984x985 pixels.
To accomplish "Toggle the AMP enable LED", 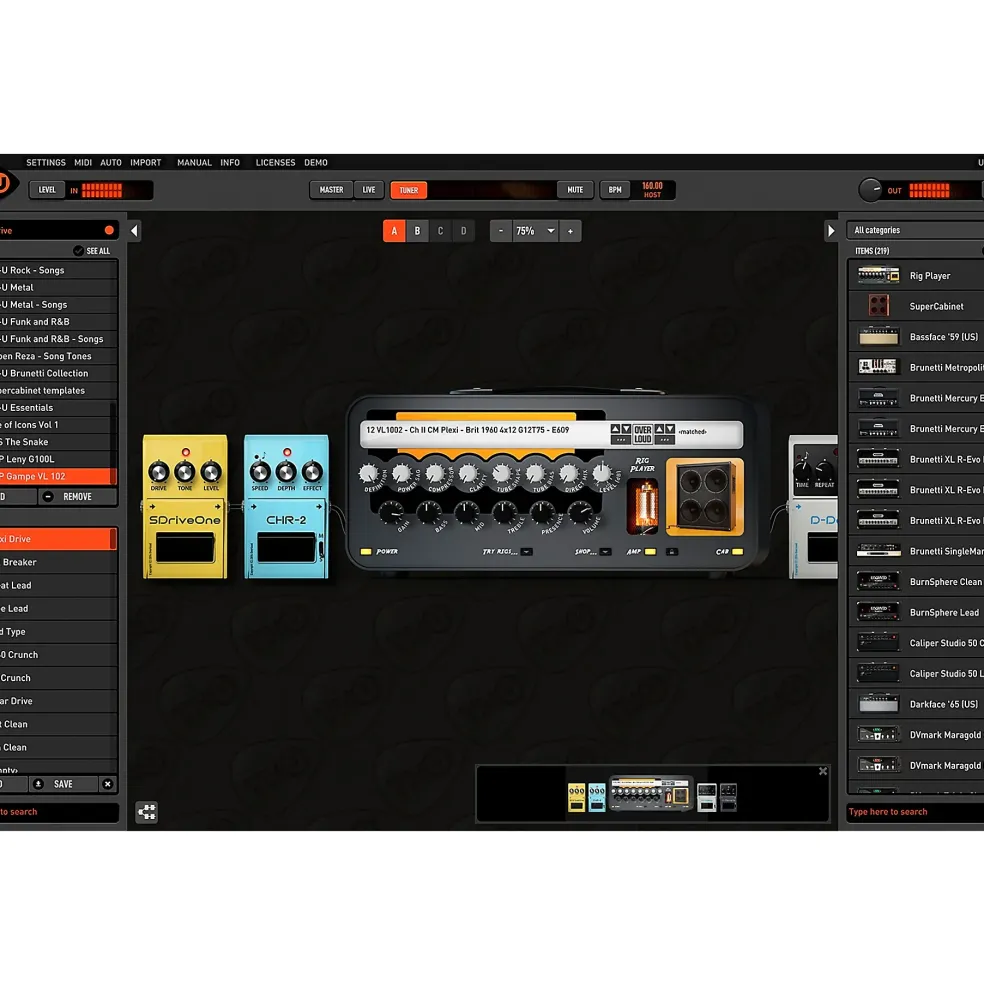I will [650, 552].
